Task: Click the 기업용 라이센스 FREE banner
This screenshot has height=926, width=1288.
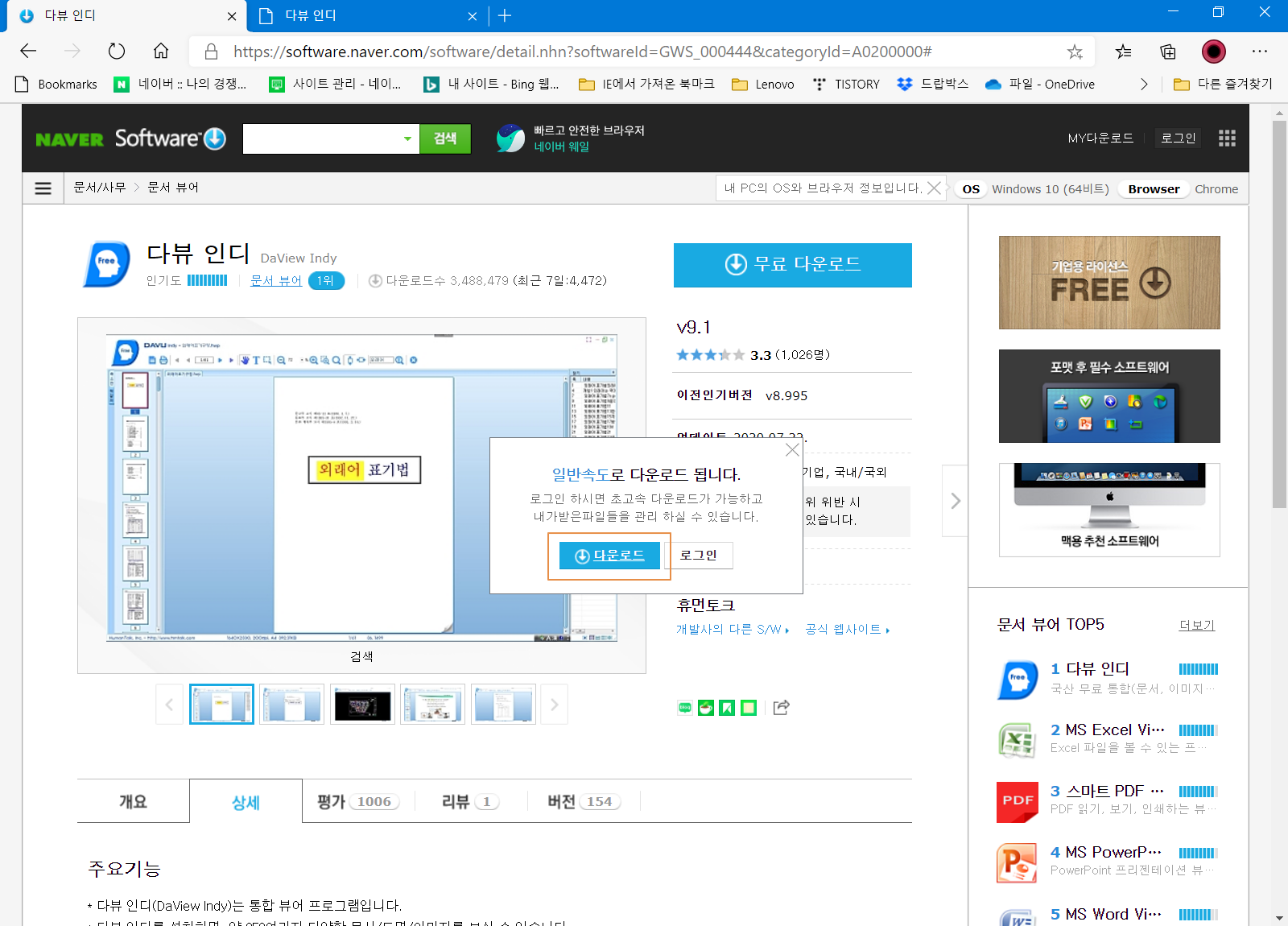Action: (1109, 283)
